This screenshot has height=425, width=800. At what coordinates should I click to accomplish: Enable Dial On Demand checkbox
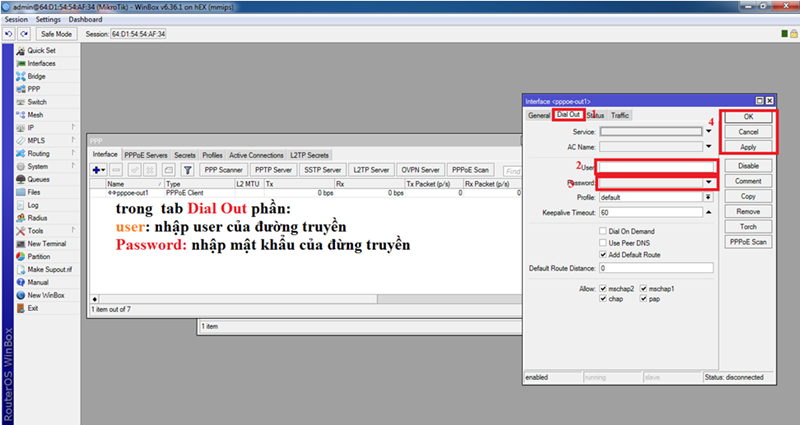pos(602,231)
